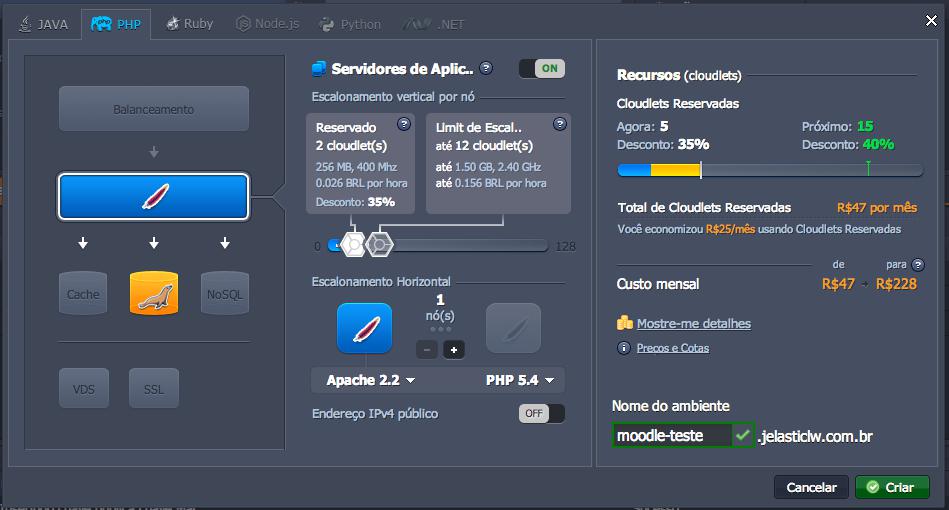The height and width of the screenshot is (510, 949).
Task: Increase node count with plus button
Action: 454,350
